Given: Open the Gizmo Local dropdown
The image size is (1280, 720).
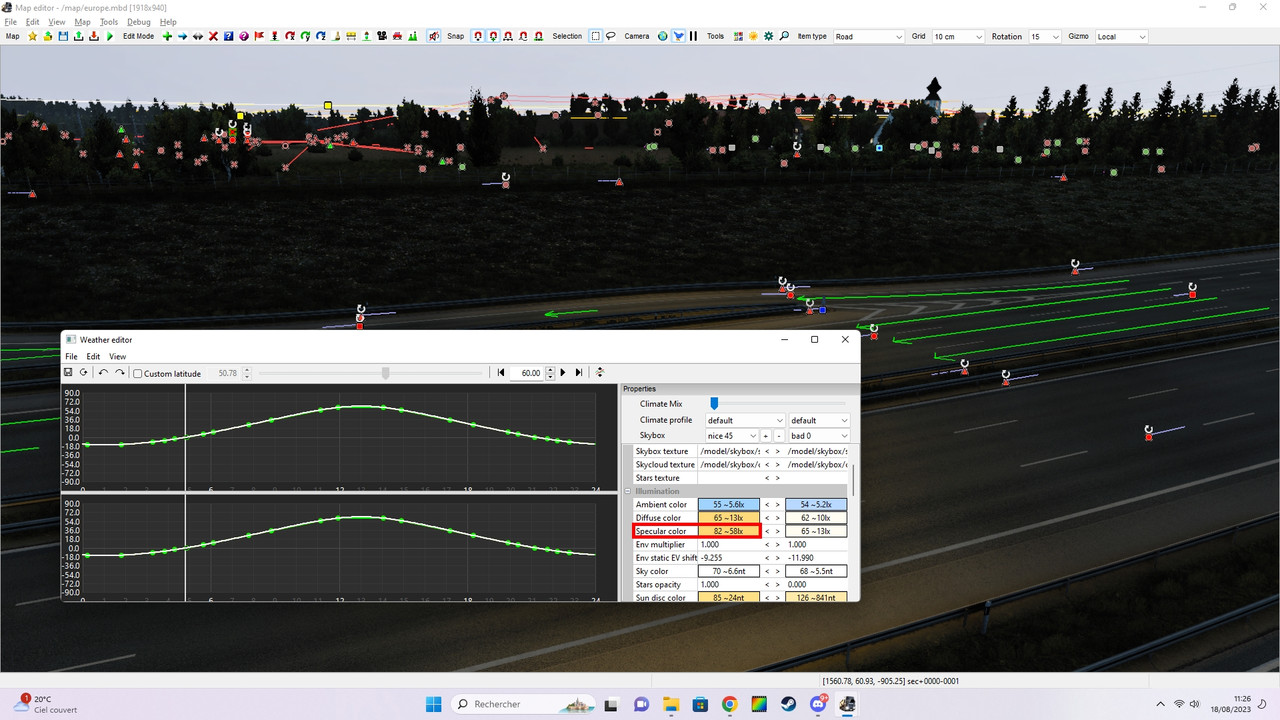Looking at the screenshot, I should [1121, 36].
